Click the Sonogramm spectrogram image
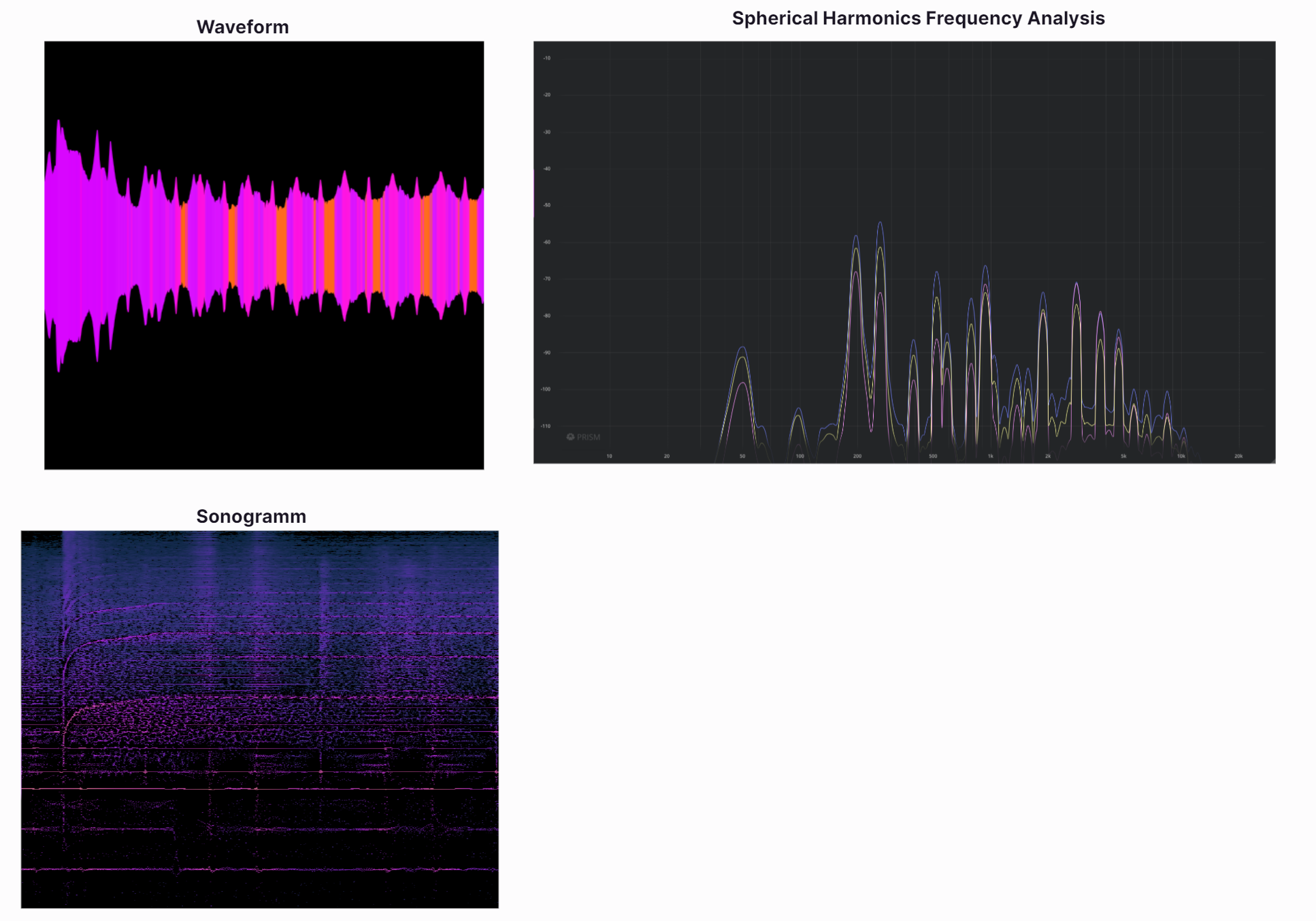Image resolution: width=1316 pixels, height=921 pixels. point(259,719)
